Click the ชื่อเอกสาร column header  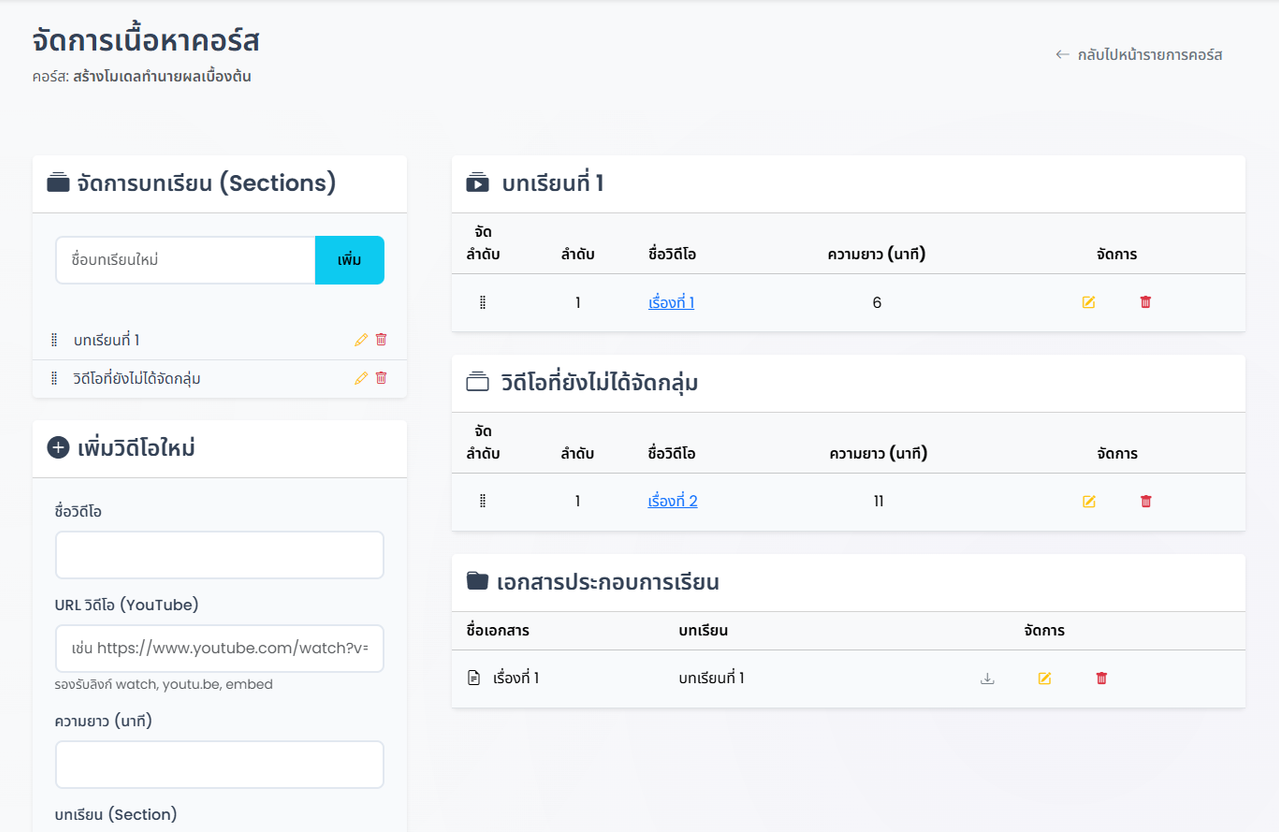coord(498,631)
